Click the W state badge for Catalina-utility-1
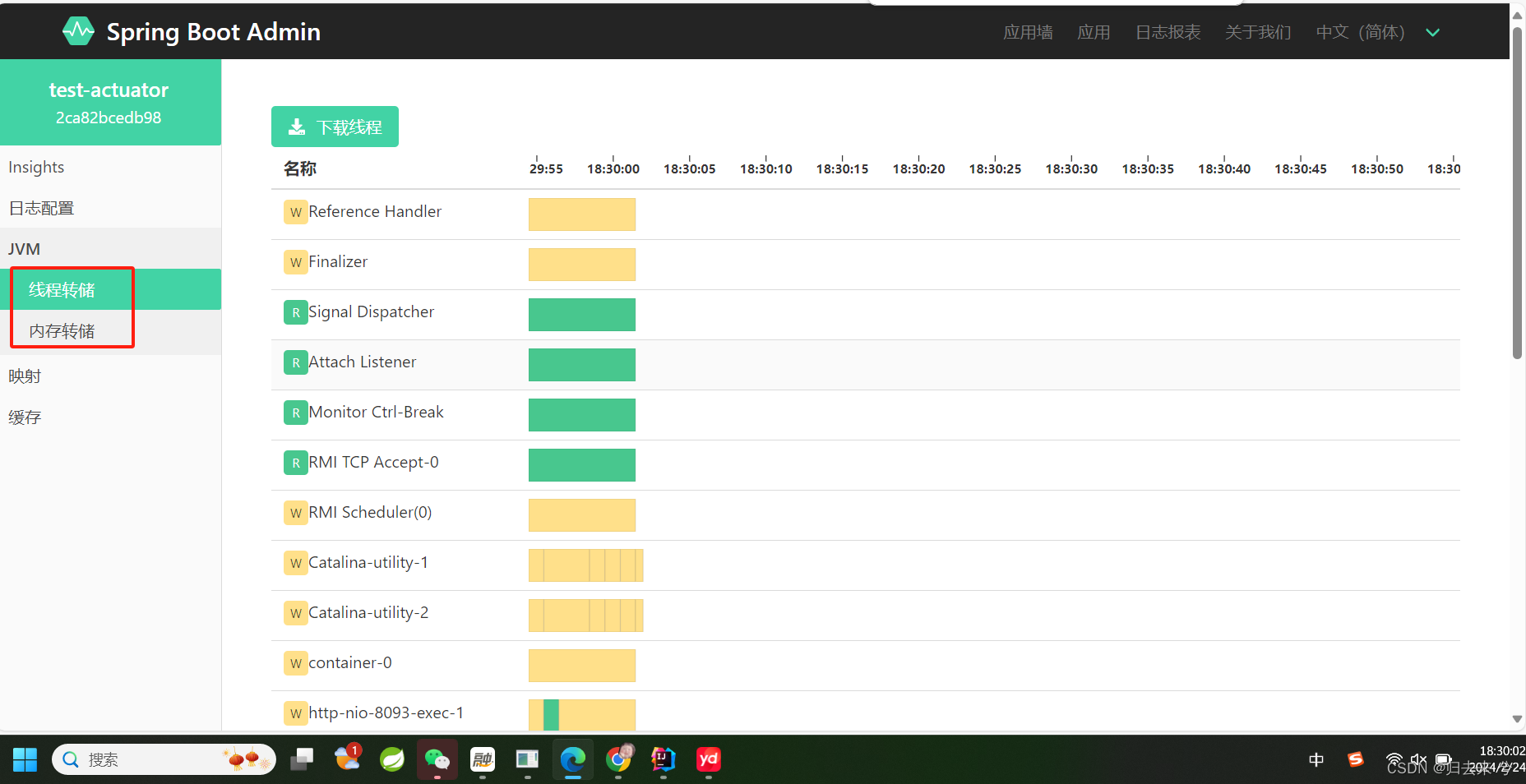 point(295,563)
